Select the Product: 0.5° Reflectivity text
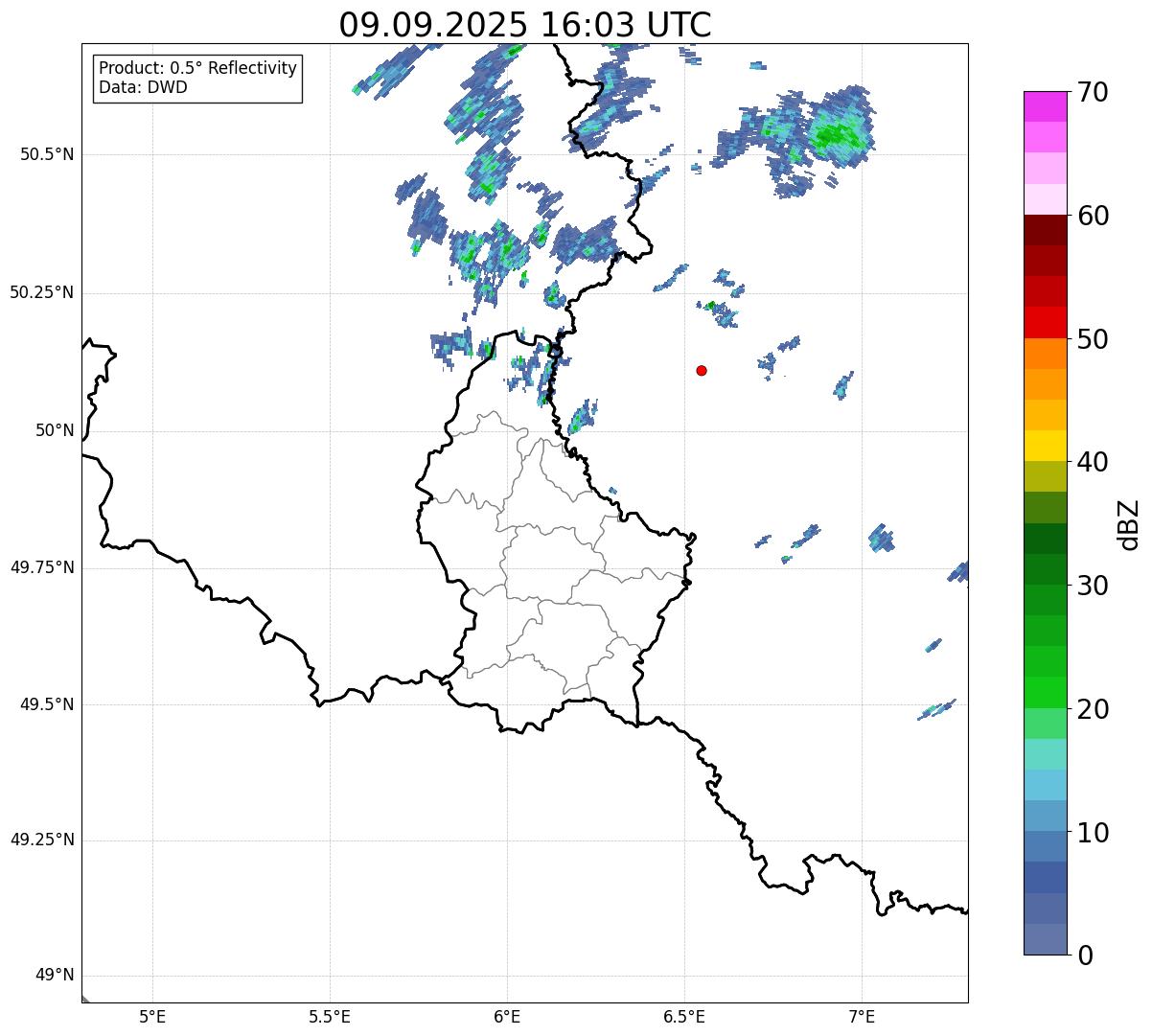Screen dimensions: 1152x1036 (x=197, y=69)
